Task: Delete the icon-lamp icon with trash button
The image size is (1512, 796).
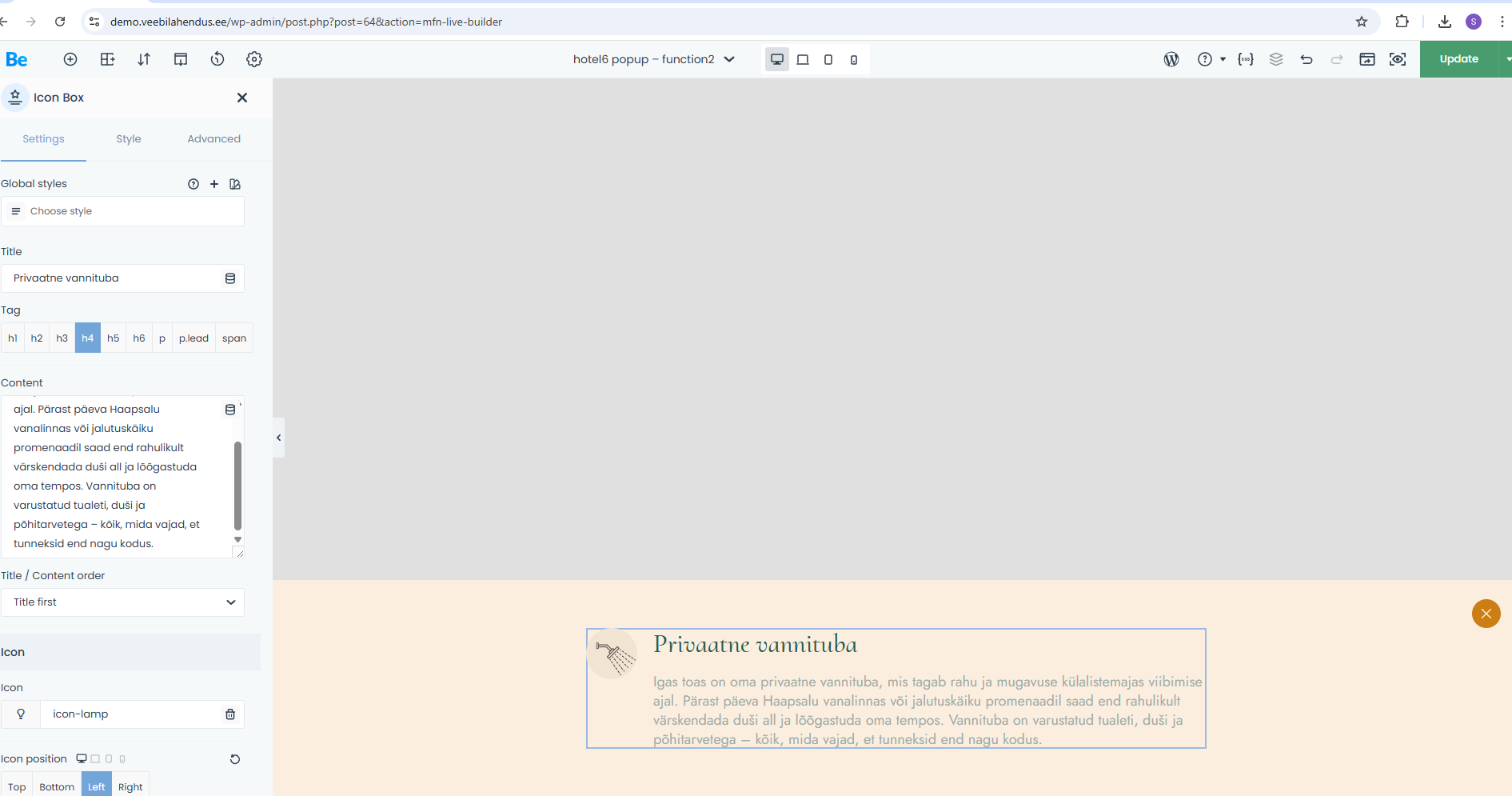Action: 230,714
